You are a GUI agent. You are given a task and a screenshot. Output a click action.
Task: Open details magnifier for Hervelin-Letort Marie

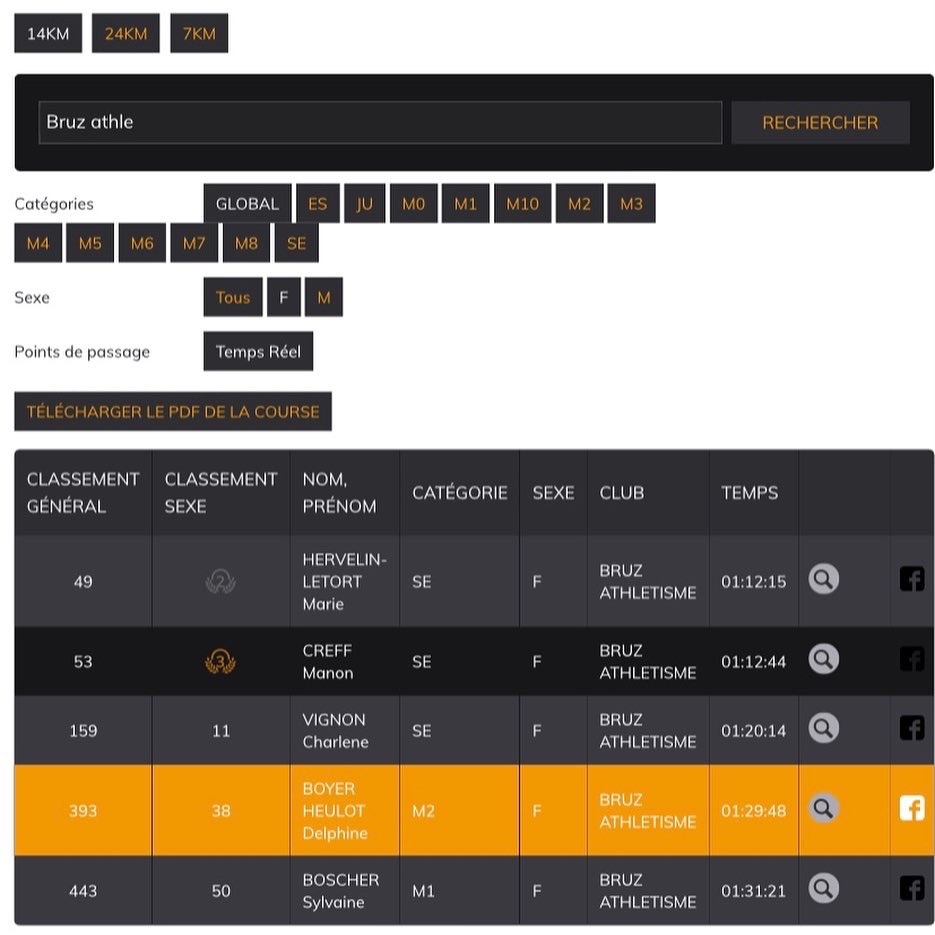[823, 580]
